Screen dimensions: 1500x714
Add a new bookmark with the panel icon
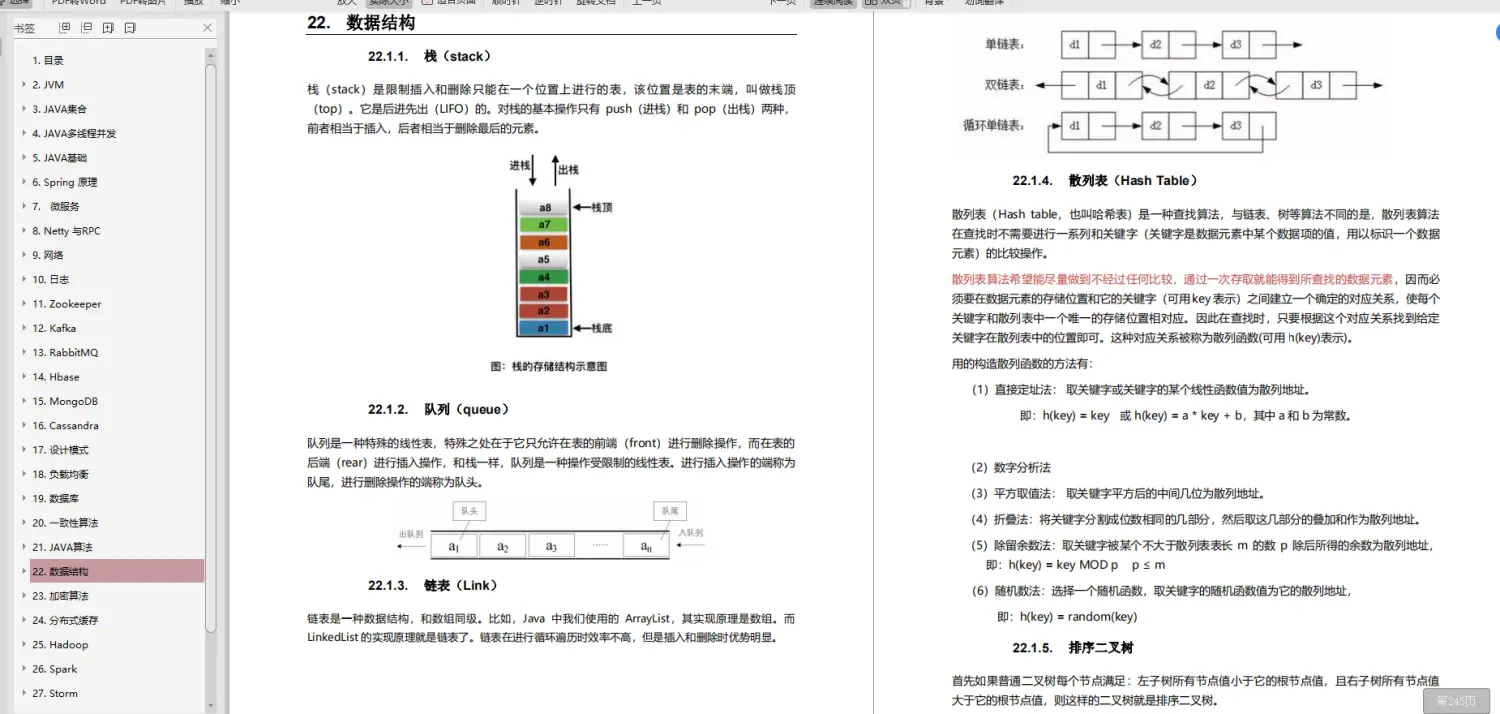[x=106, y=28]
